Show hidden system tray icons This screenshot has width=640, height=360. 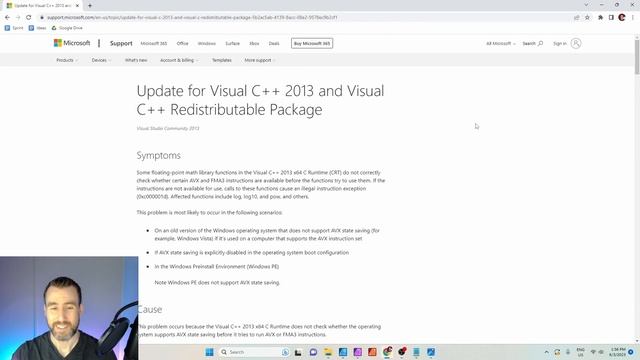[x=547, y=352]
